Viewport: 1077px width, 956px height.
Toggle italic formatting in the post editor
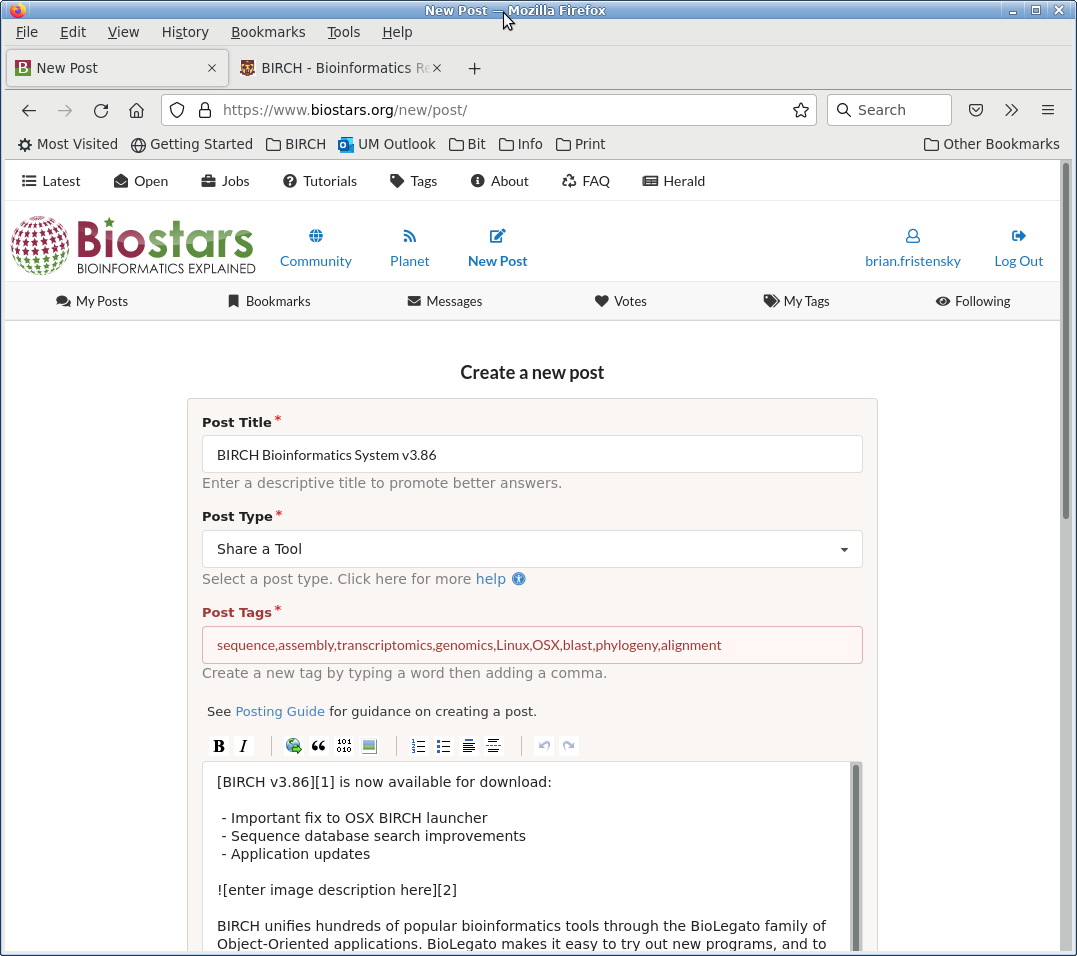[x=243, y=746]
